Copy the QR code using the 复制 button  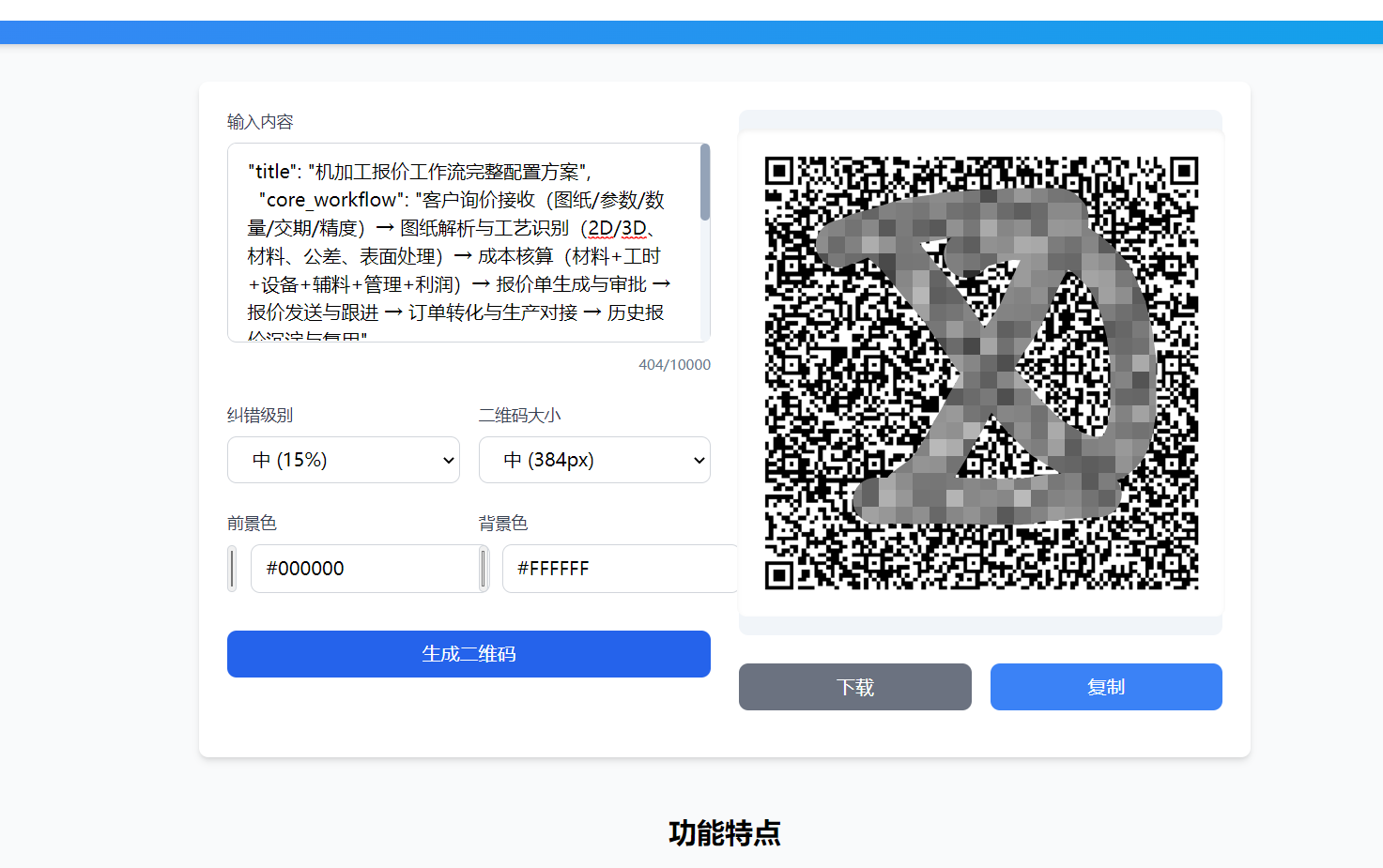pos(1105,687)
